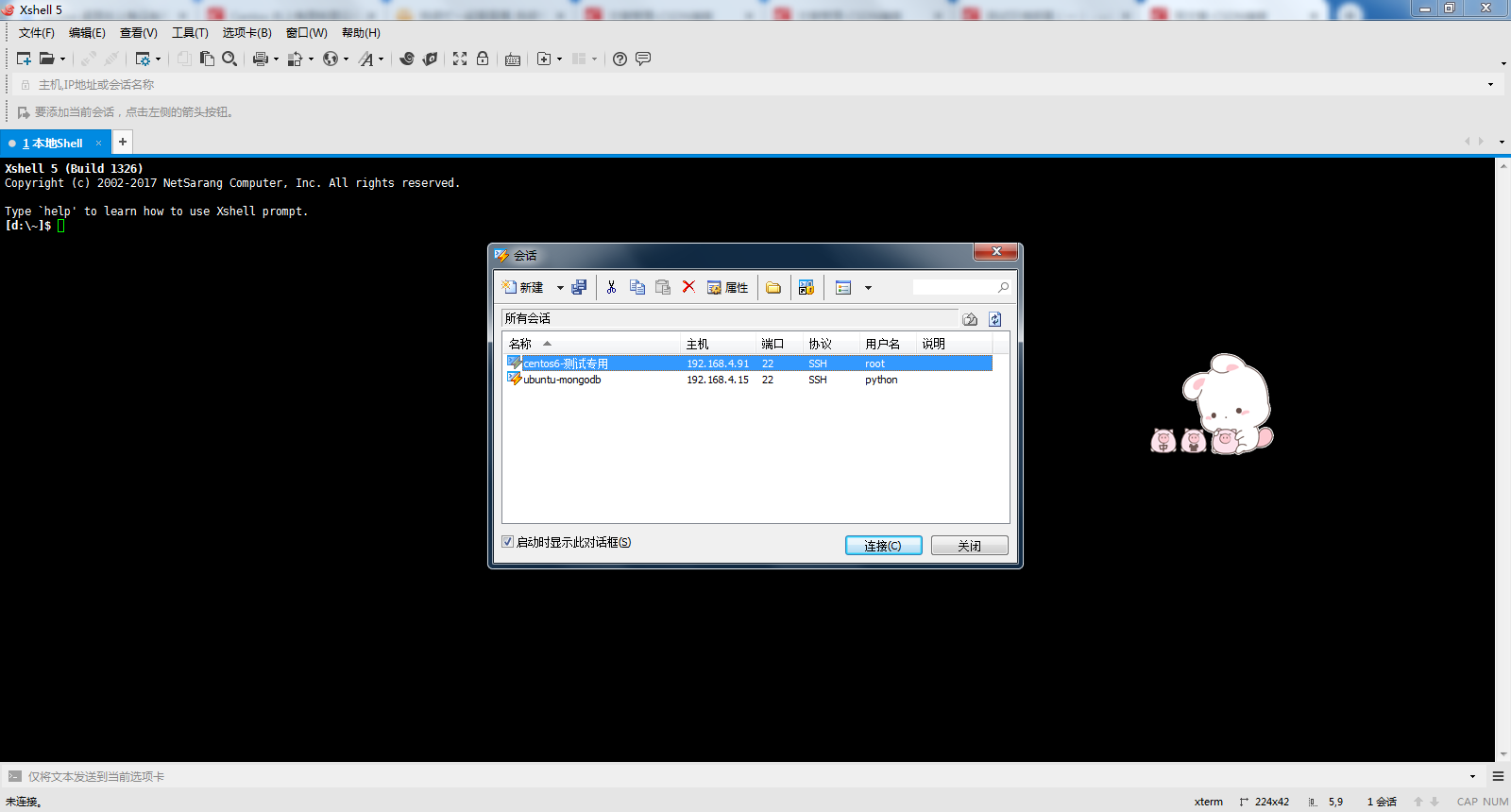Click the go up one folder icon
1511x812 pixels.
(970, 319)
